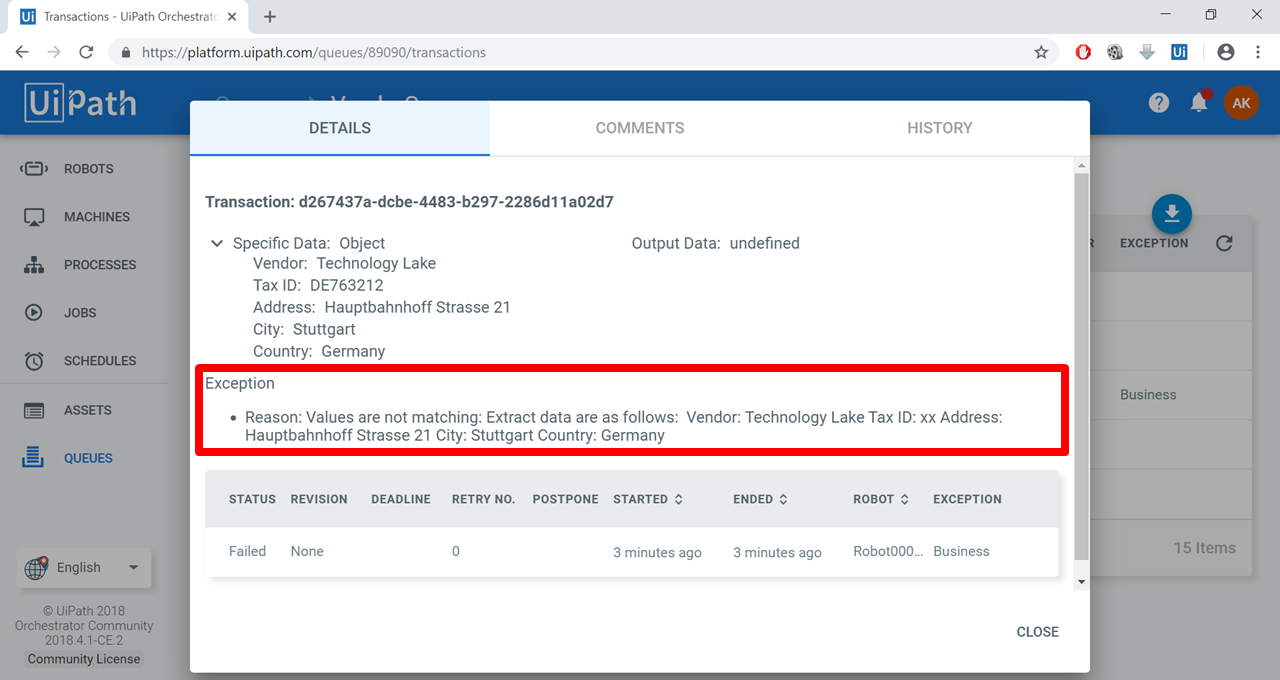1280x680 pixels.
Task: Close the Transactions browser tab
Action: 233,17
